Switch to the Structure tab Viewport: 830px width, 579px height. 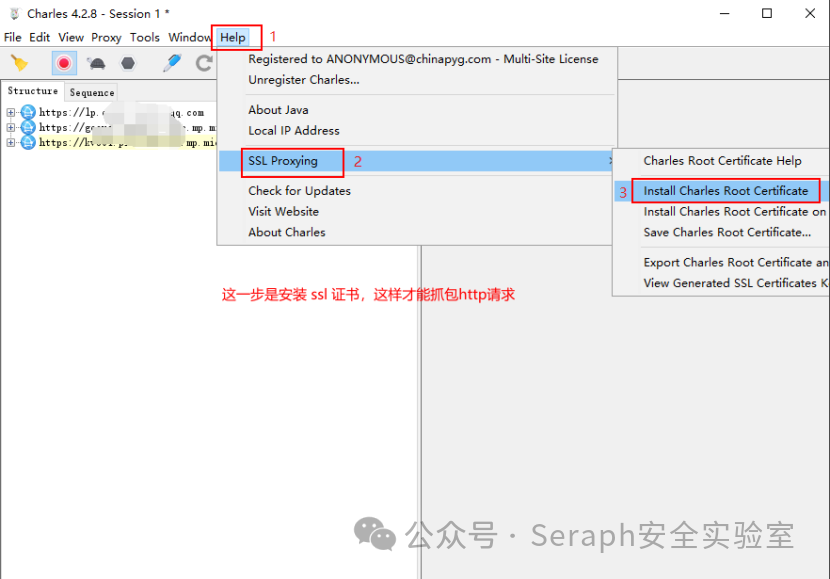click(33, 91)
